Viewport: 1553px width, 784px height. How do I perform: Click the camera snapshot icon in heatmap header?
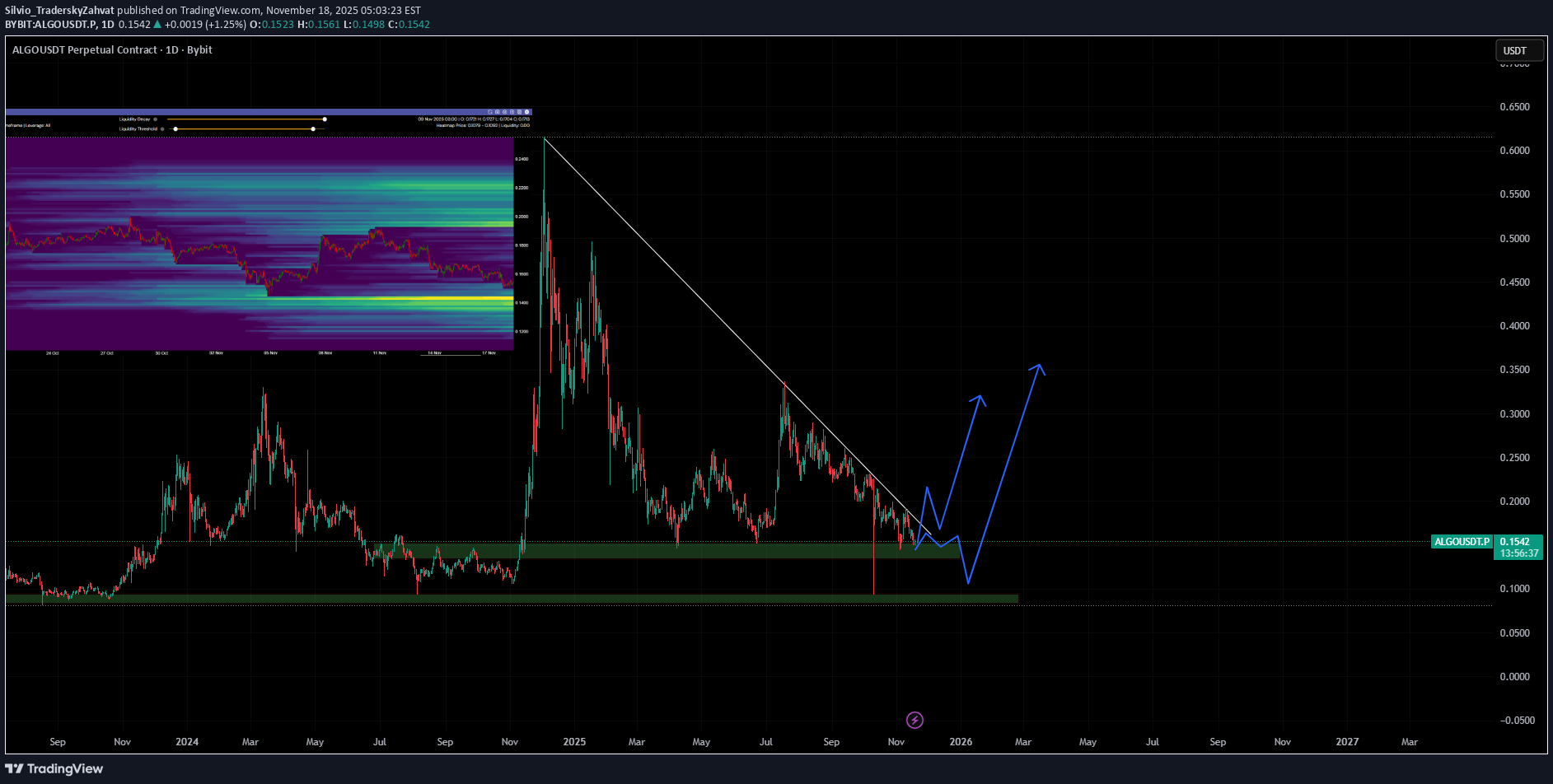pyautogui.click(x=498, y=112)
